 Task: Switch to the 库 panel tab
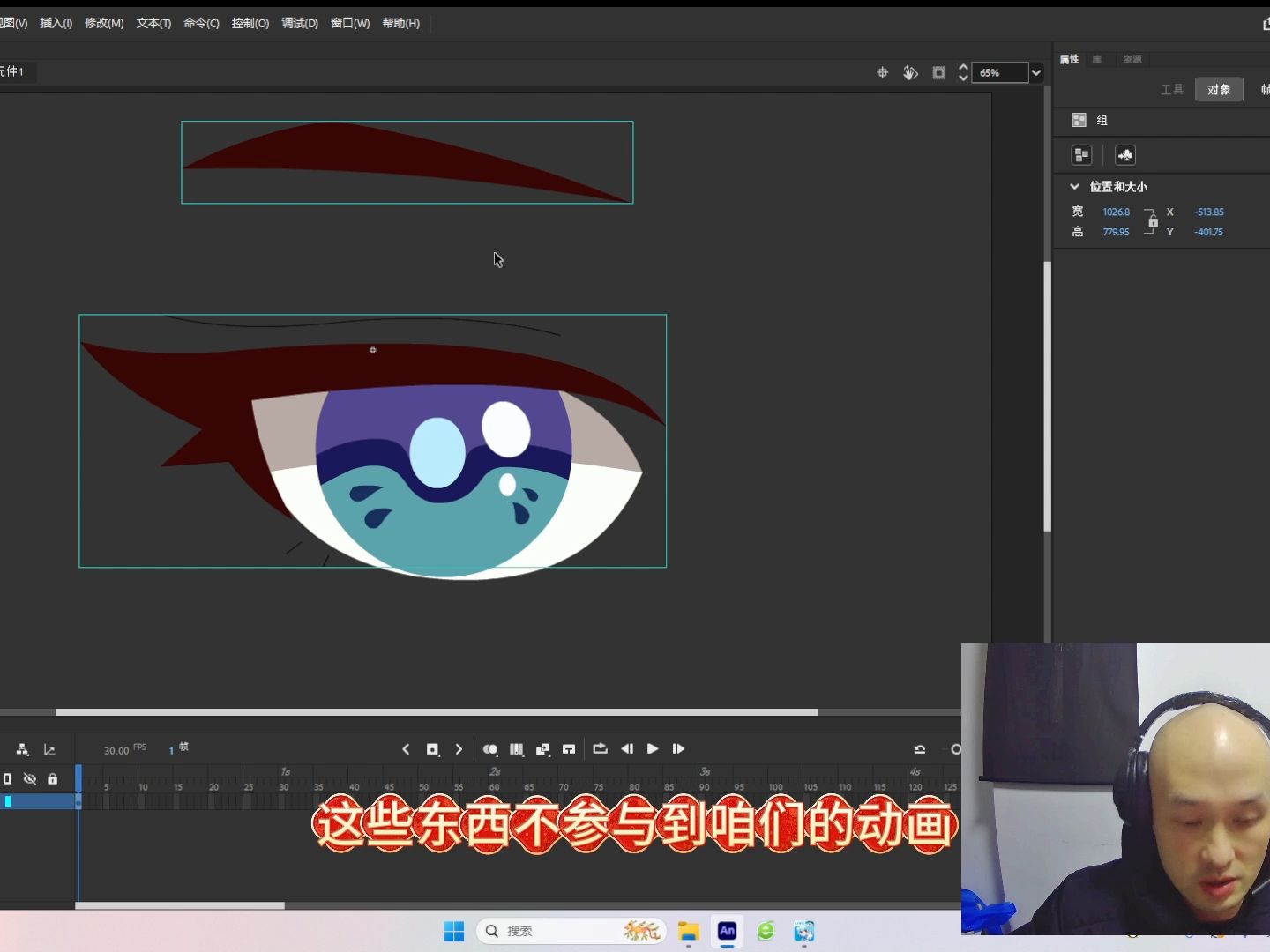pos(1097,59)
